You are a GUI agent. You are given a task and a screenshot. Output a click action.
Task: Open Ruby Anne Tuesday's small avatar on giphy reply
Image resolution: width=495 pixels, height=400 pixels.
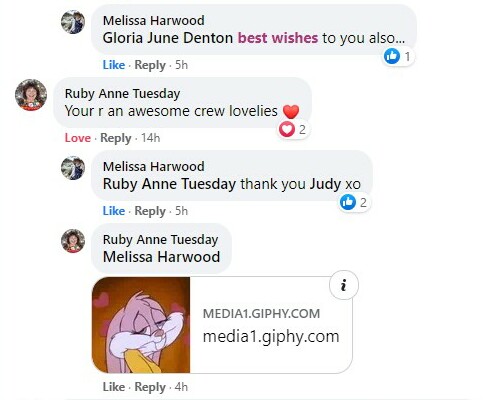coord(73,241)
